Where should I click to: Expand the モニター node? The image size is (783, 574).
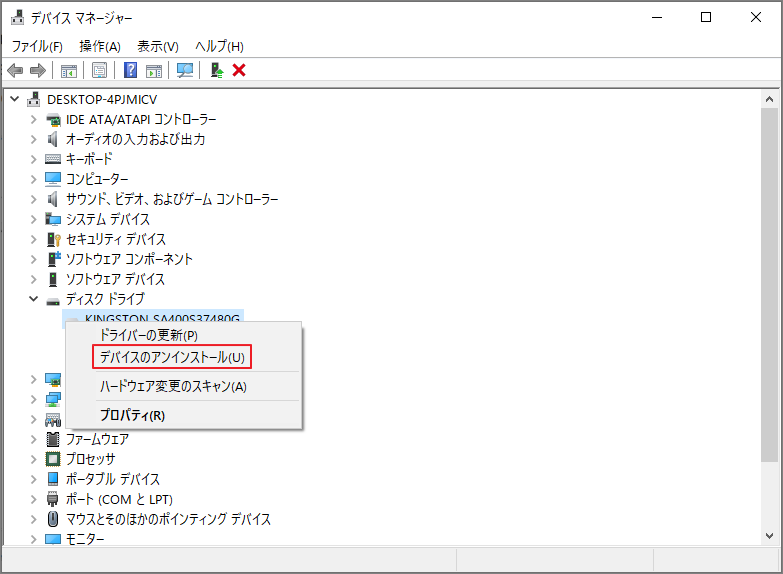pos(33,539)
